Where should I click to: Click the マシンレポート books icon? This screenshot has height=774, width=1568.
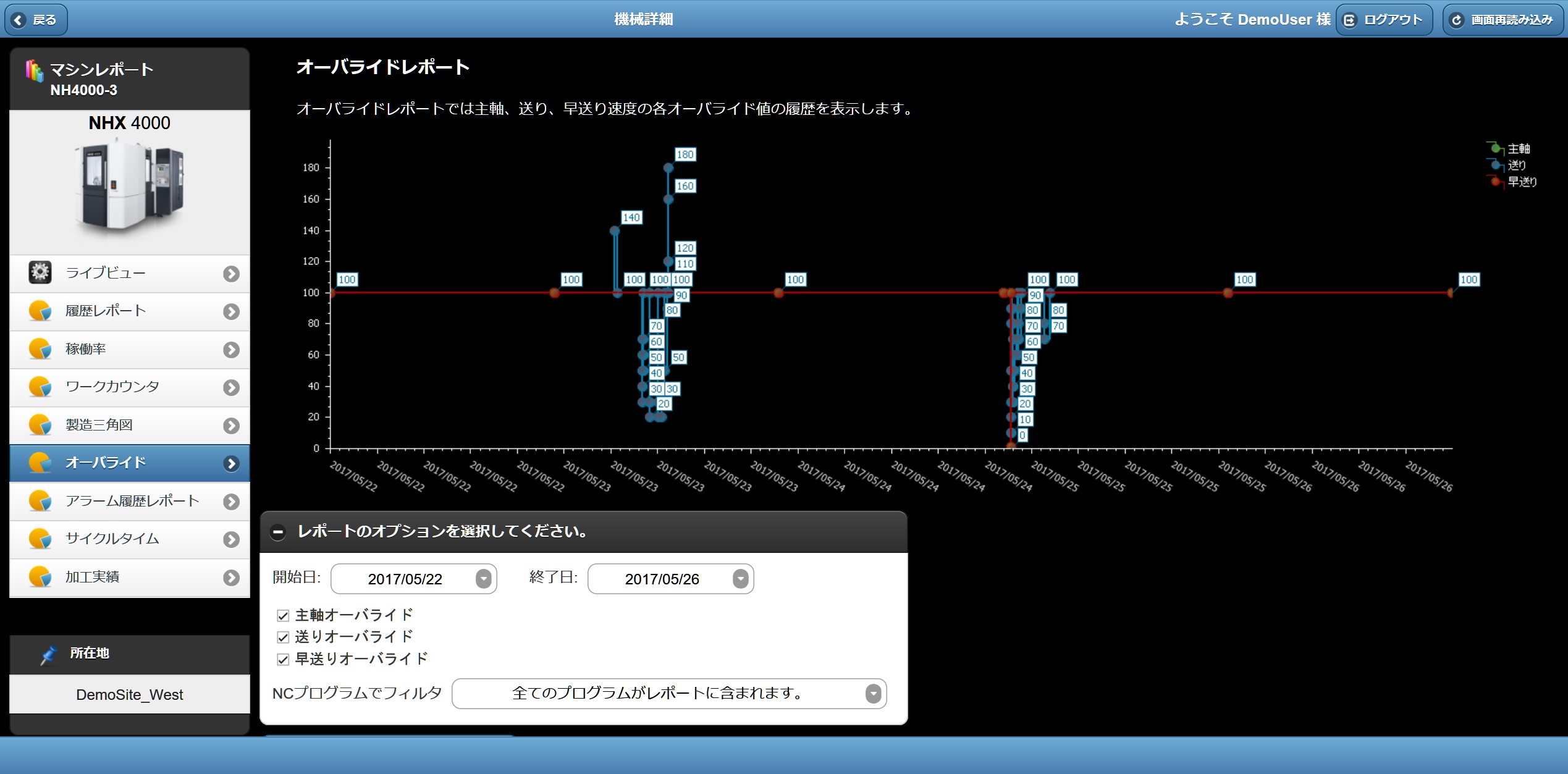[x=35, y=71]
